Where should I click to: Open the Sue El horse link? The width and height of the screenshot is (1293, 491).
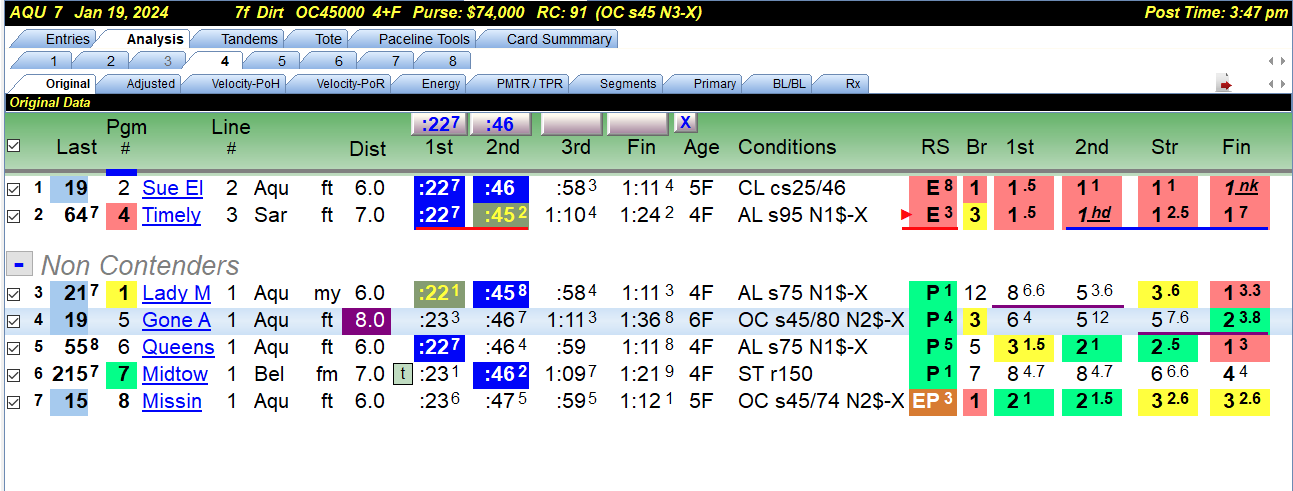click(172, 188)
